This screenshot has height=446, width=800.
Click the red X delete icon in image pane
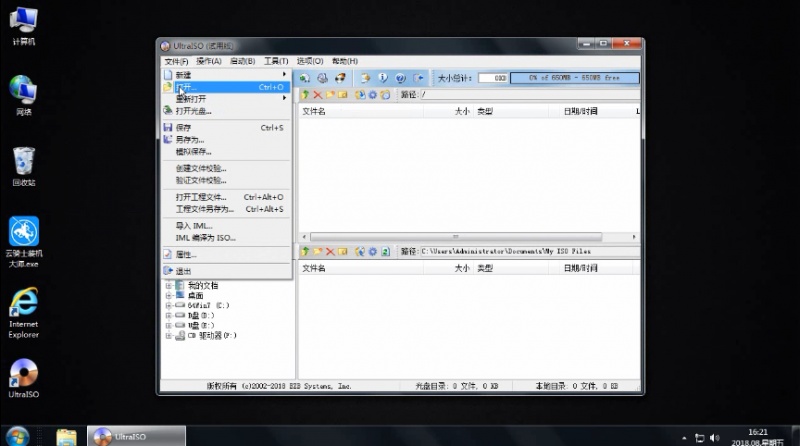point(318,95)
